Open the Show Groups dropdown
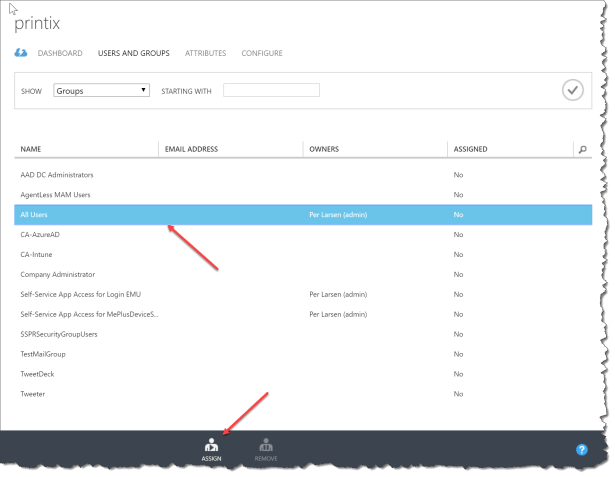 (101, 91)
